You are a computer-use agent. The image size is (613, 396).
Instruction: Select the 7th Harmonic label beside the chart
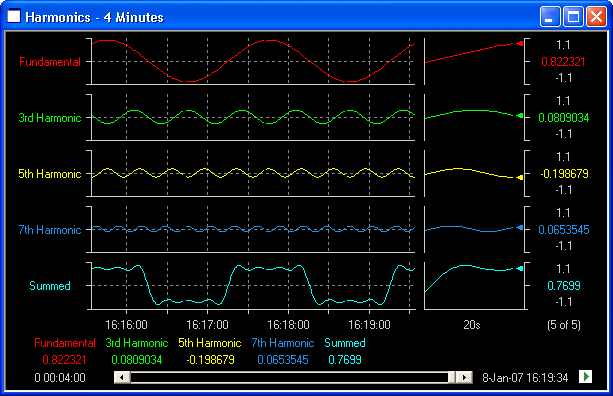pos(50,229)
